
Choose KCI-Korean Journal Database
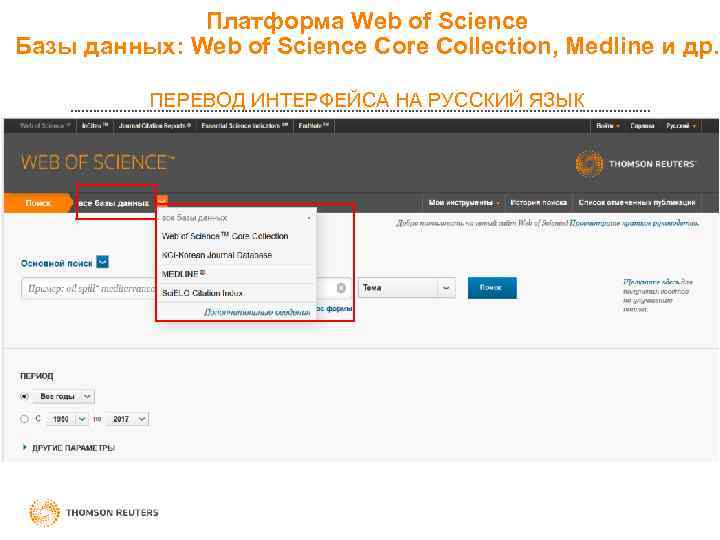pyautogui.click(x=236, y=255)
